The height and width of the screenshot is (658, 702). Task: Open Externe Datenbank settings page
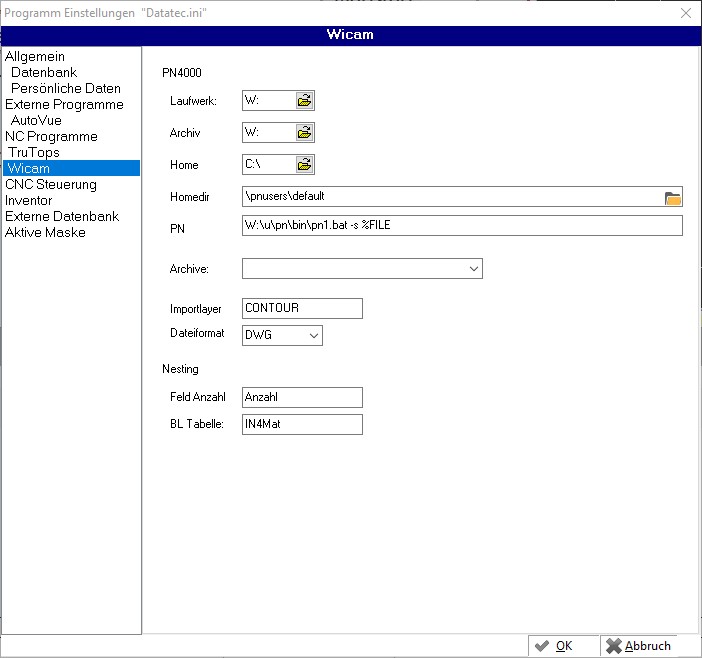(62, 217)
